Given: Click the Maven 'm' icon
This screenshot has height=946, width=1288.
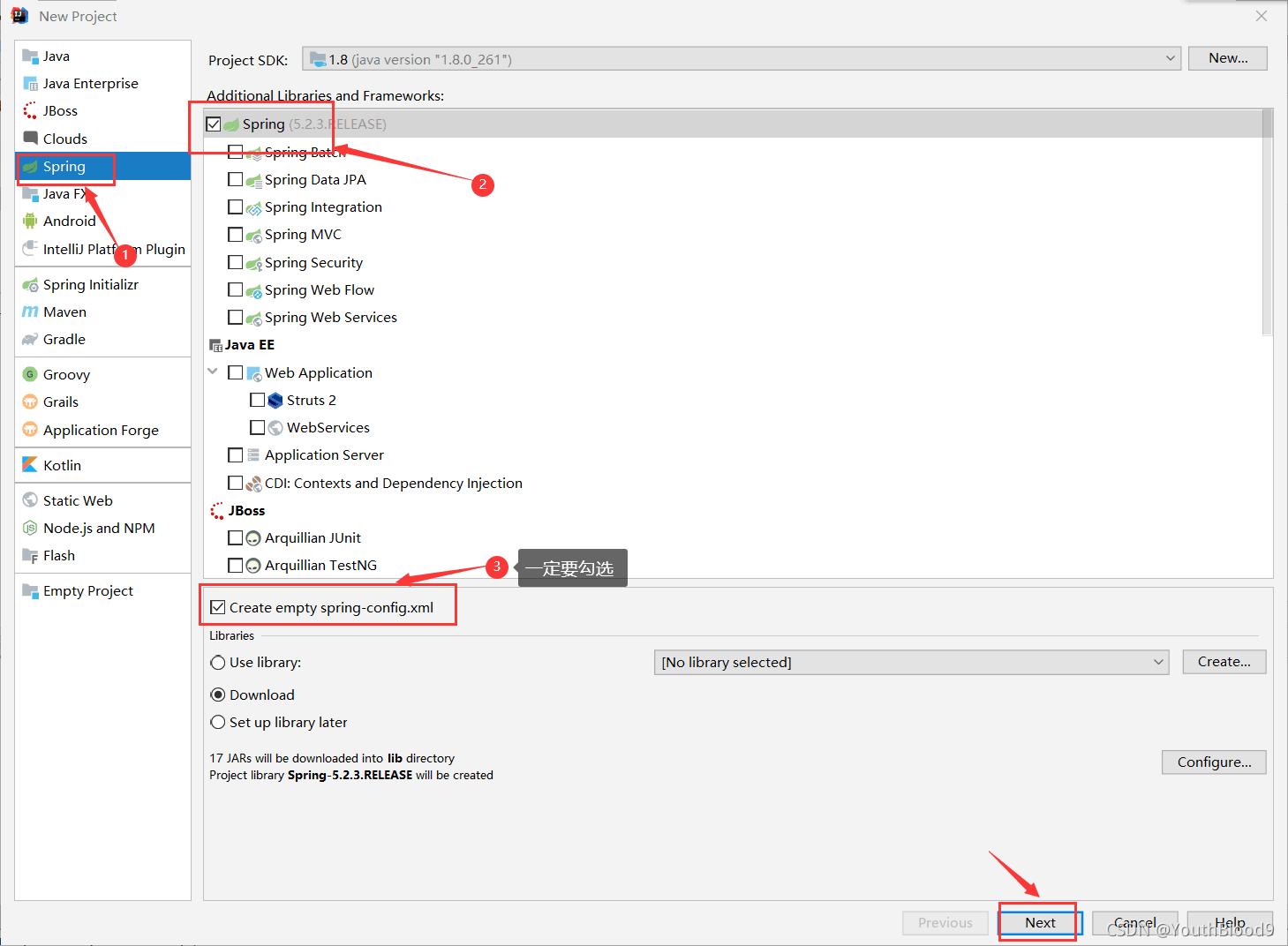Looking at the screenshot, I should point(30,312).
